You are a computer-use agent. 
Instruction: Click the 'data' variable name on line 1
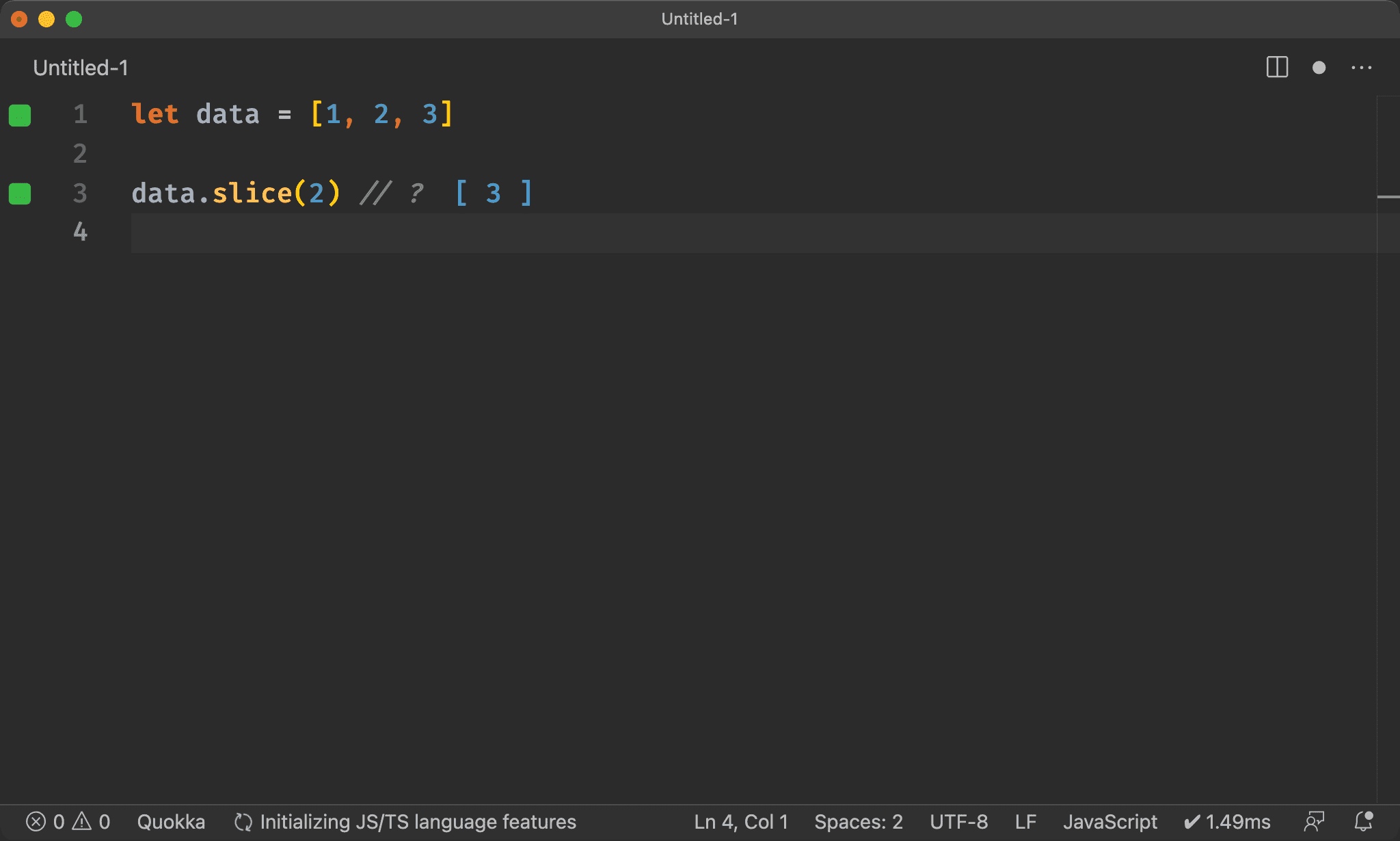point(228,114)
